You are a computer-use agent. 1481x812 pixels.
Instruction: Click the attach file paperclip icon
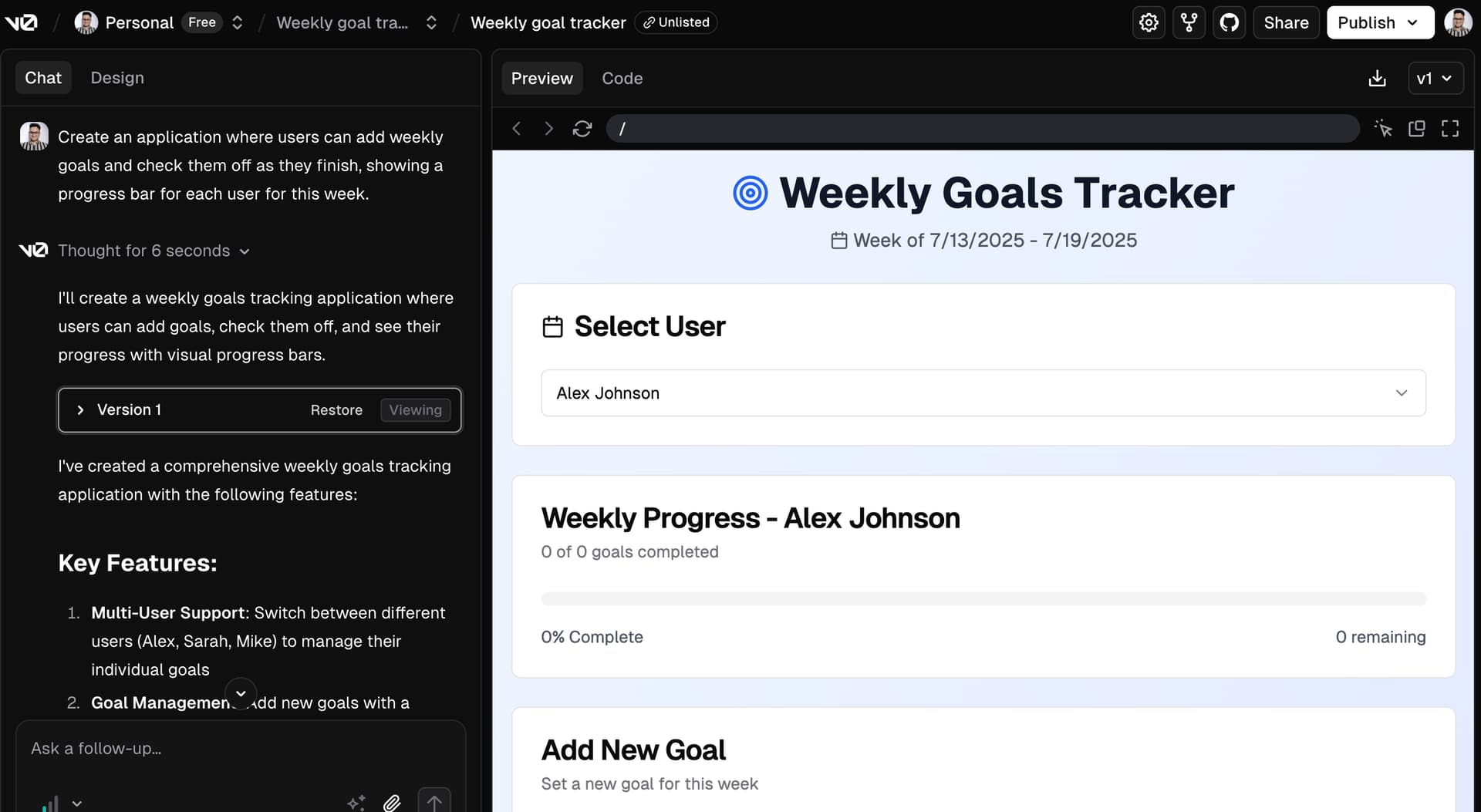point(392,803)
